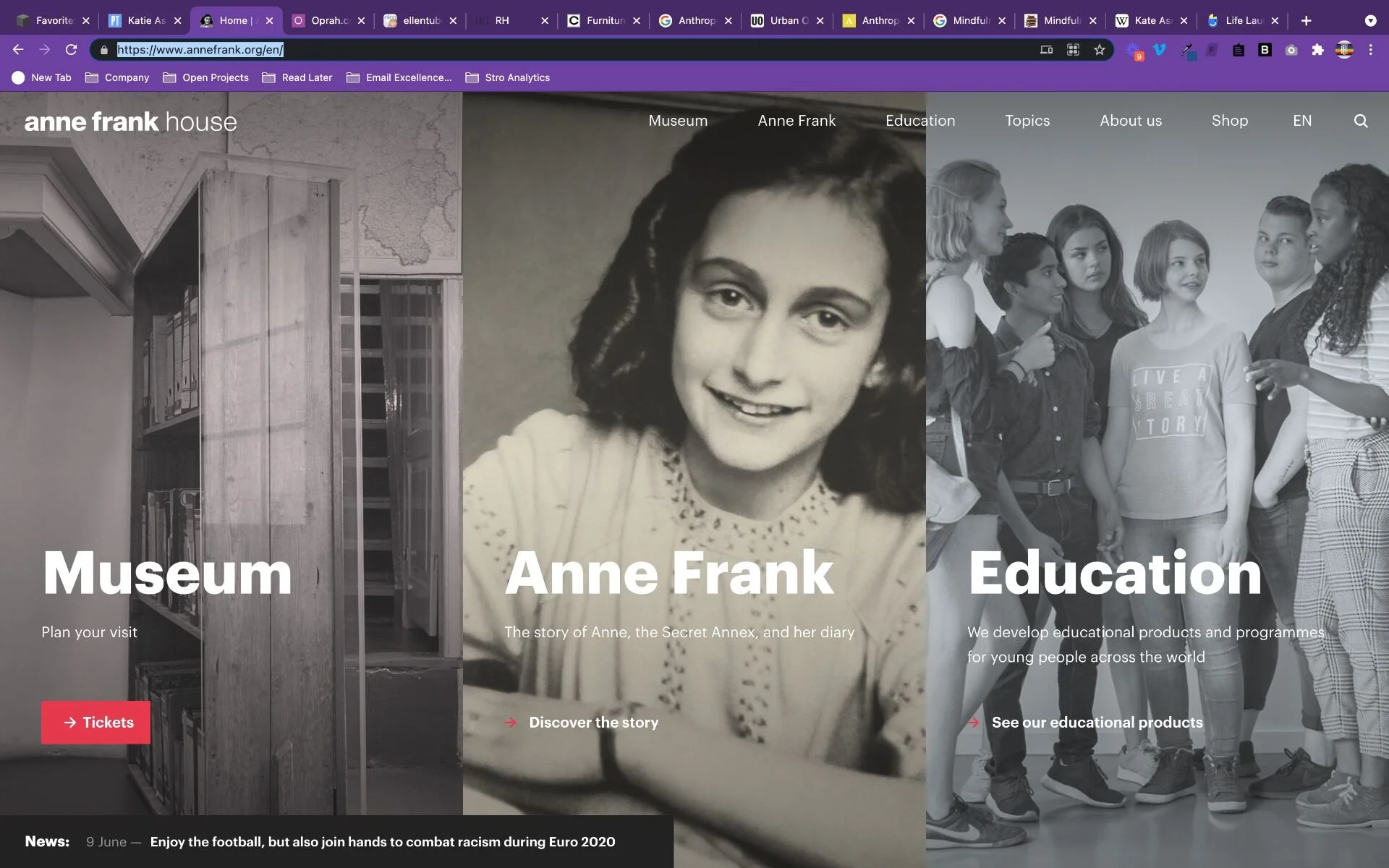
Task: Reload the page with the refresh icon
Action: pos(71,50)
